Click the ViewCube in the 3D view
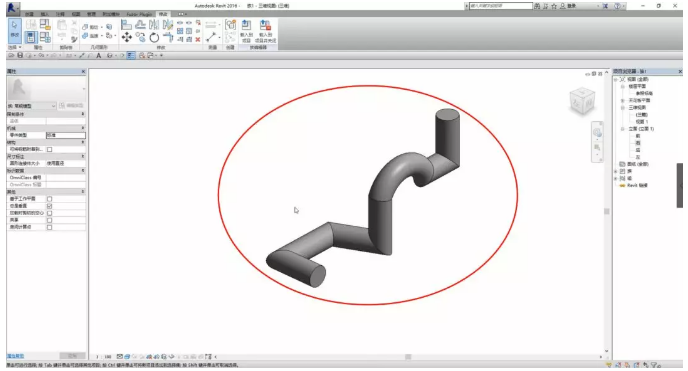 (582, 101)
